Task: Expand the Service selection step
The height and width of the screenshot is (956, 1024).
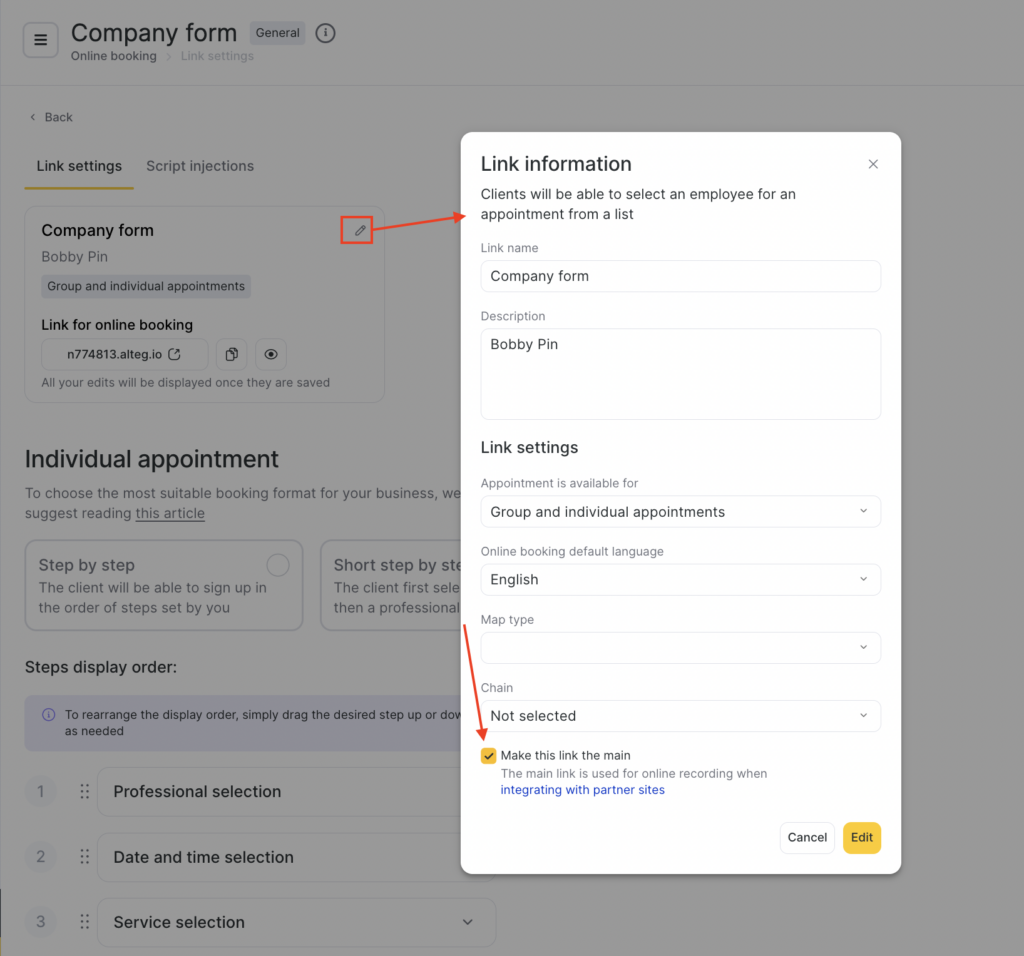Action: pyautogui.click(x=467, y=922)
